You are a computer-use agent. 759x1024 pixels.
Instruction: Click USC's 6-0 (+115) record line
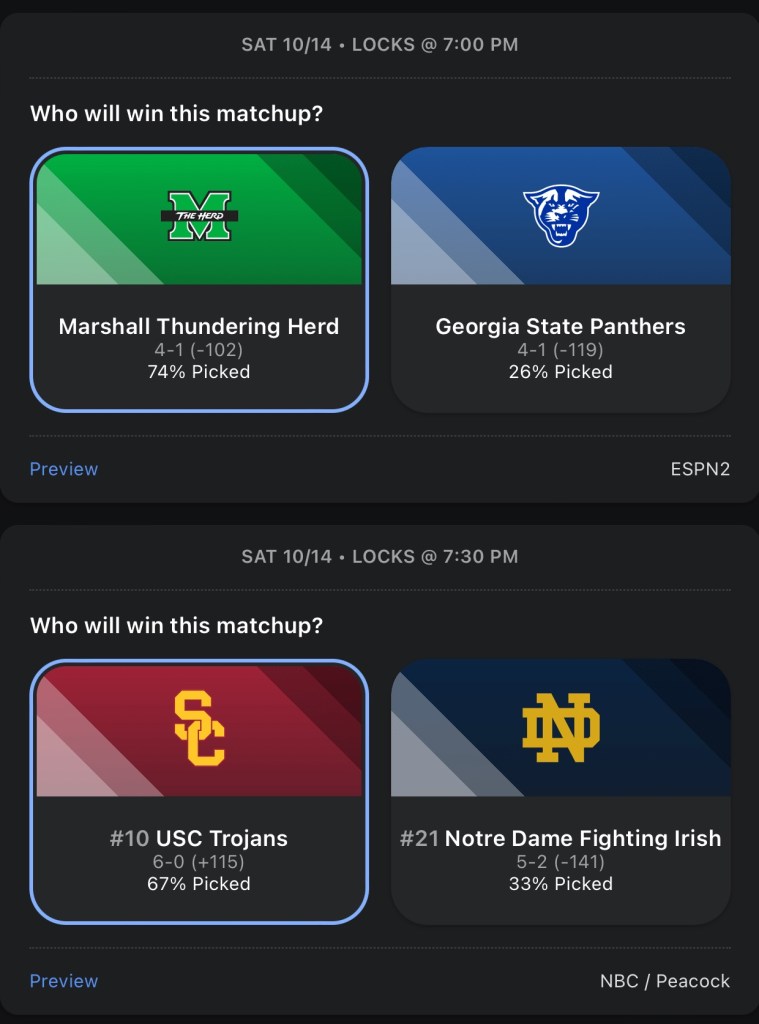199,862
